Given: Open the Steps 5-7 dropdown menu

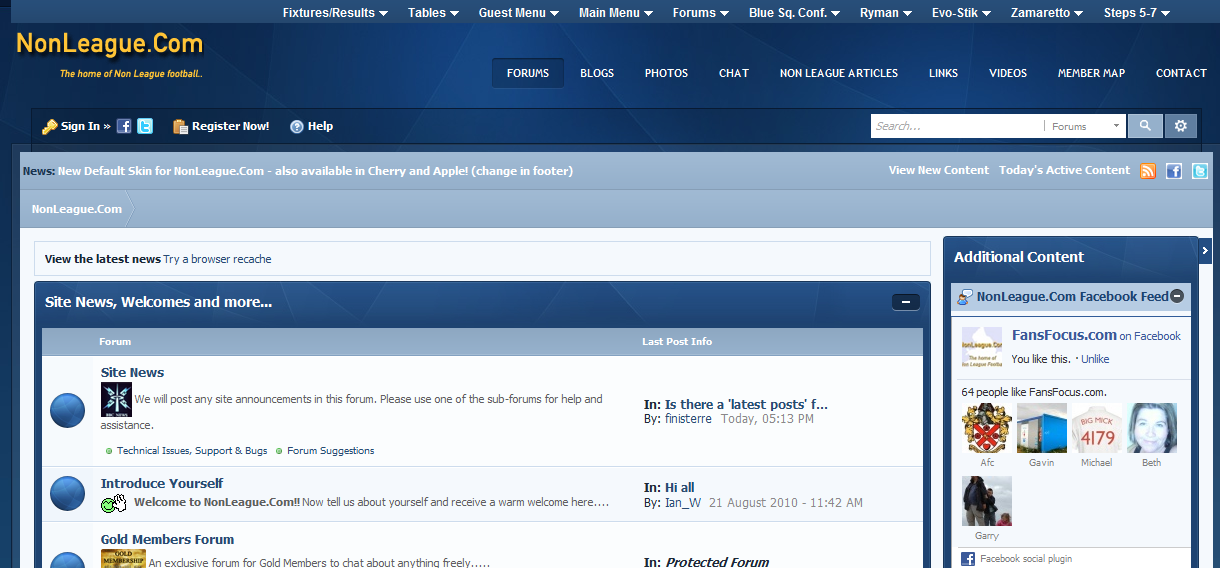Looking at the screenshot, I should tap(1137, 13).
